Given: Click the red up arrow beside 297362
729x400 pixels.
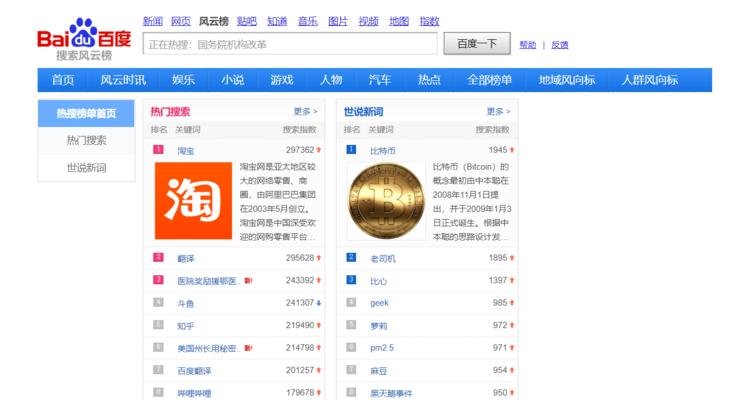Looking at the screenshot, I should click(319, 150).
